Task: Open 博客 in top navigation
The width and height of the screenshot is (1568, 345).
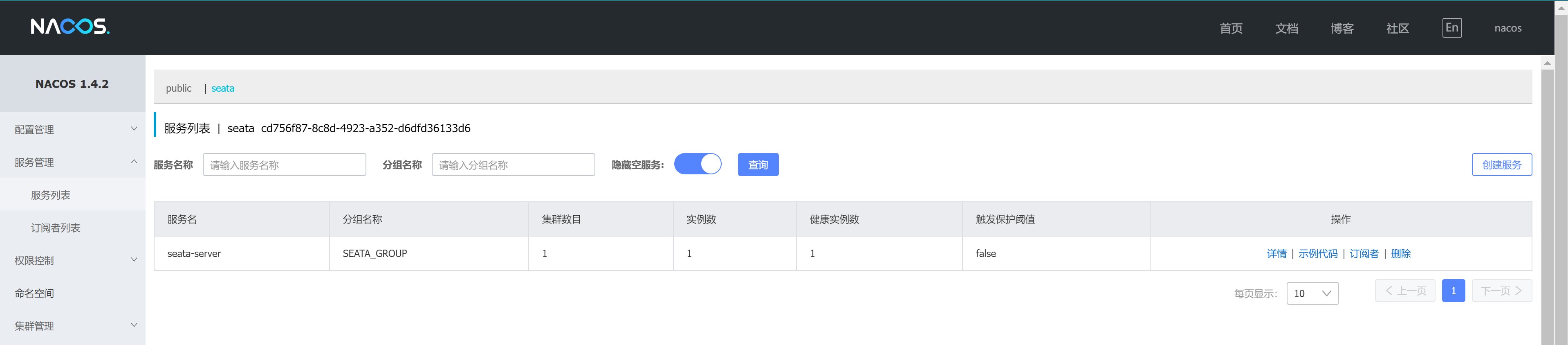Action: (1342, 28)
